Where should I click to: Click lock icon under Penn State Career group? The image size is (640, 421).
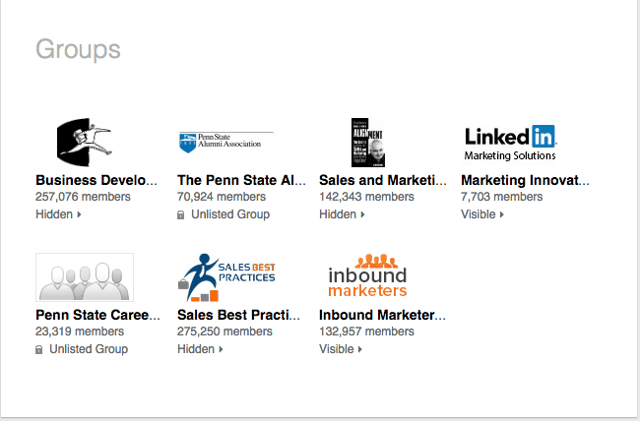39,349
